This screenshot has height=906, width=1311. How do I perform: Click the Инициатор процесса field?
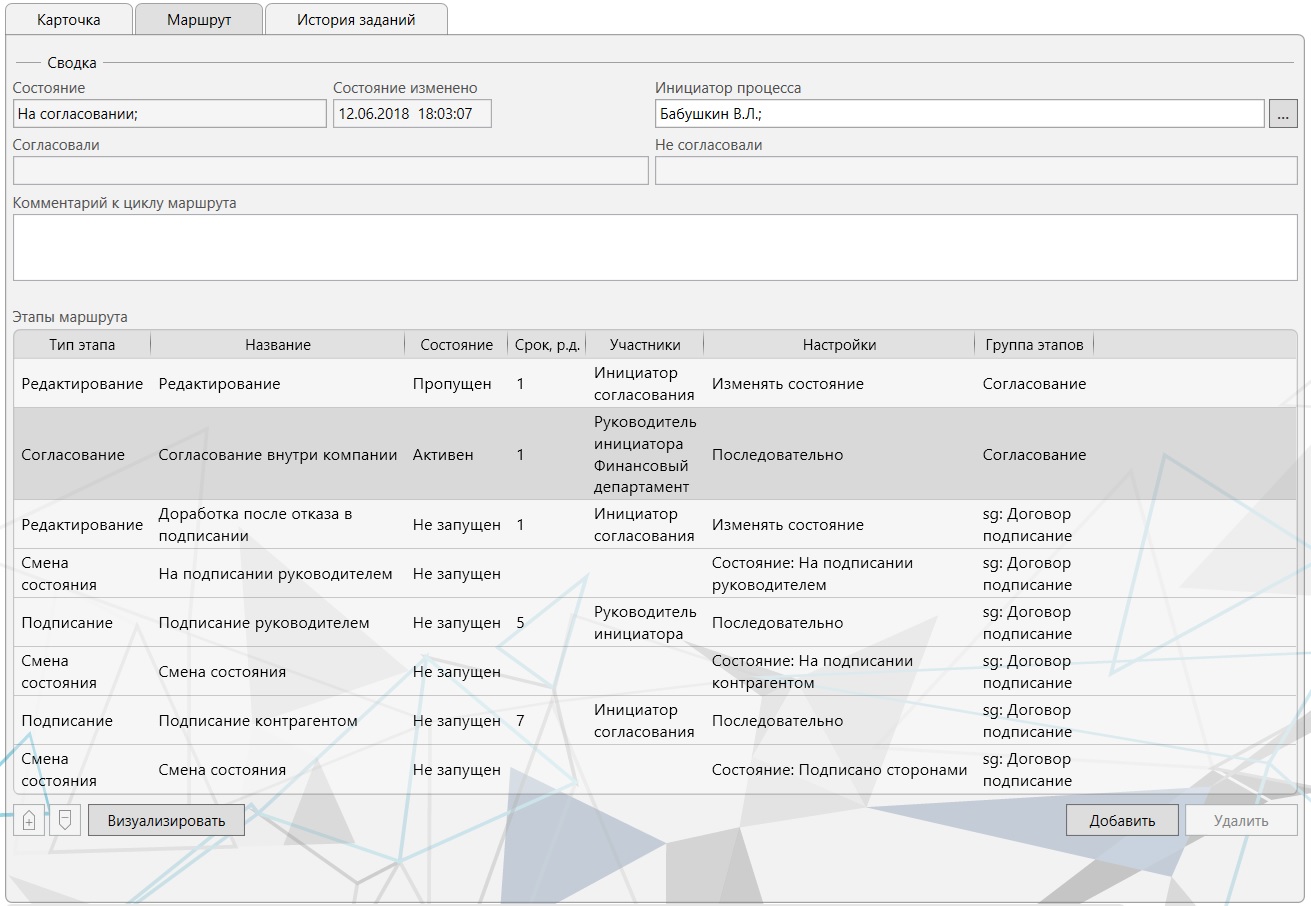coord(959,114)
